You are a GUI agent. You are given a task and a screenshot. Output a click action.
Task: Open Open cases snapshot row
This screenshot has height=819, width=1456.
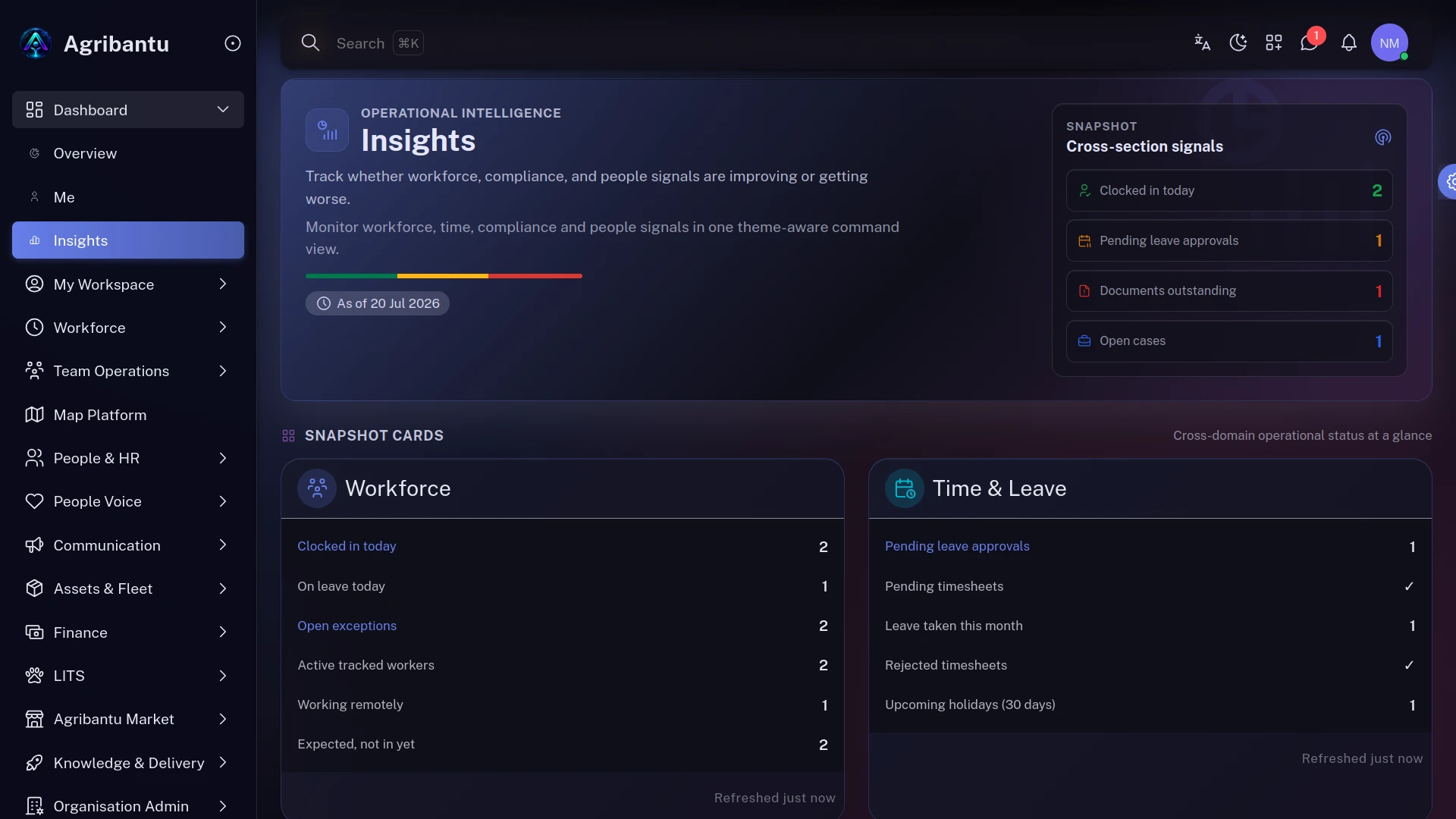pos(1229,341)
